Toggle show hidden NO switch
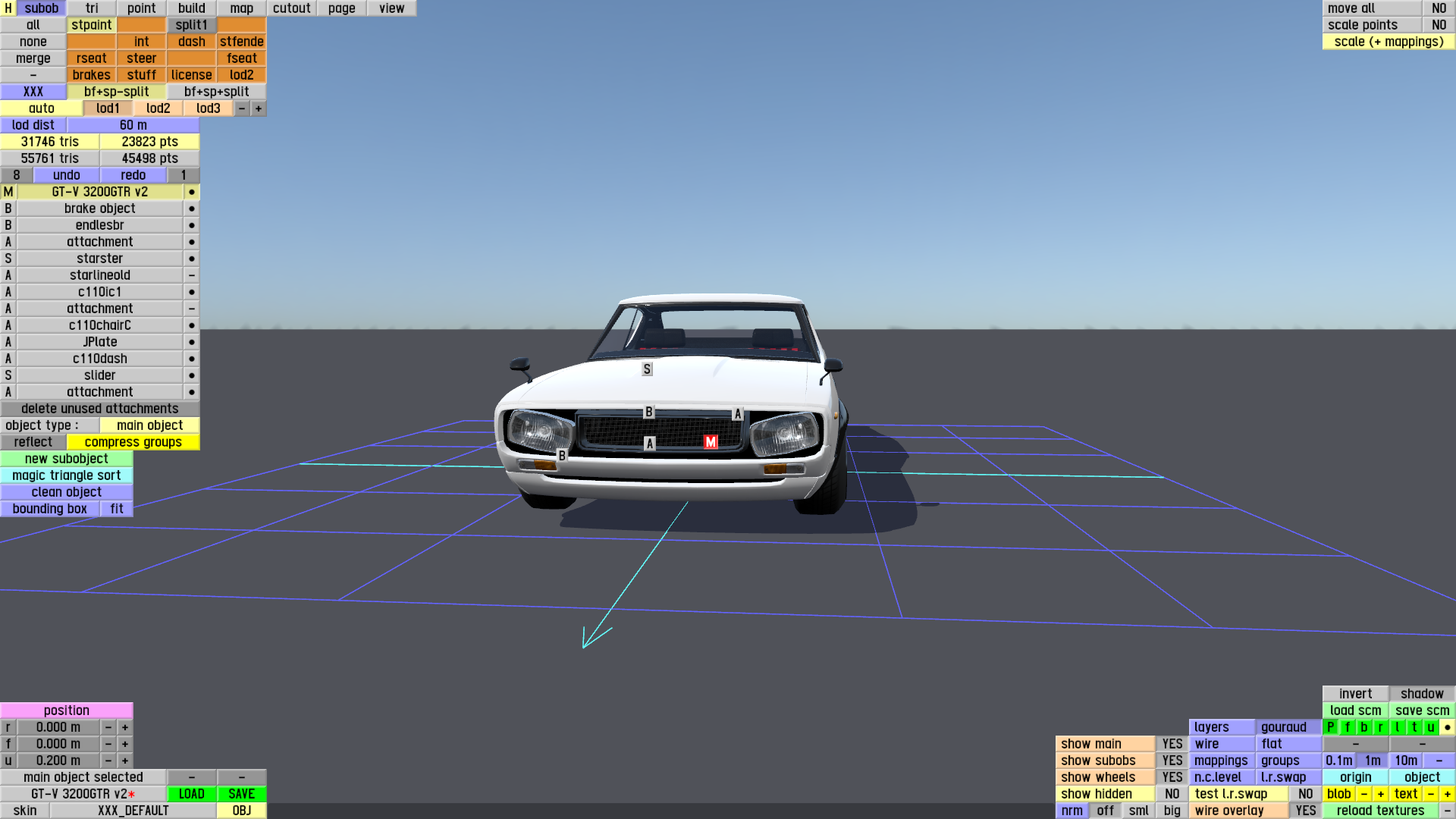 (1172, 794)
